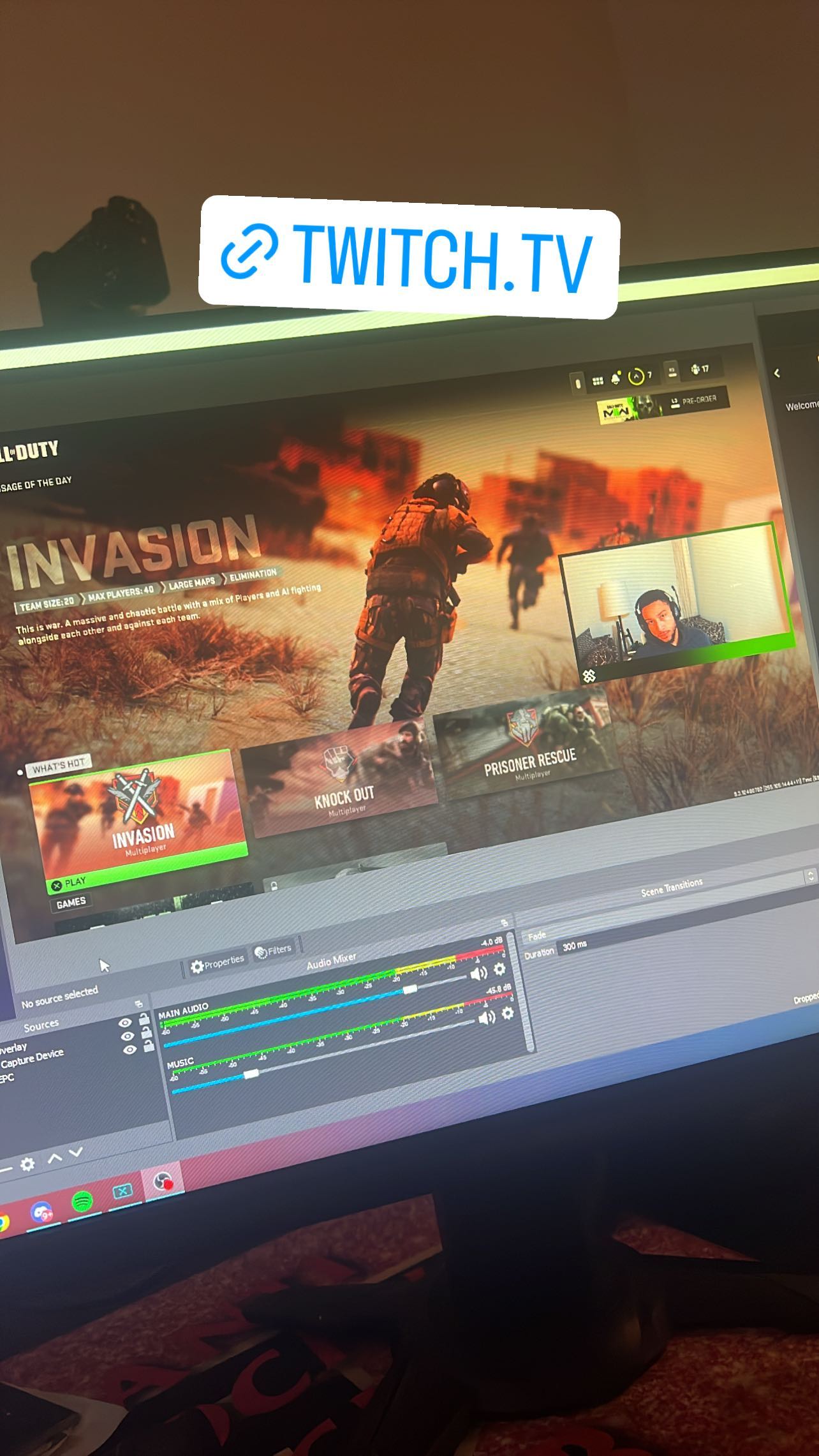This screenshot has width=819, height=1456.
Task: Toggle the lock on the EPC source
Action: tap(149, 1046)
